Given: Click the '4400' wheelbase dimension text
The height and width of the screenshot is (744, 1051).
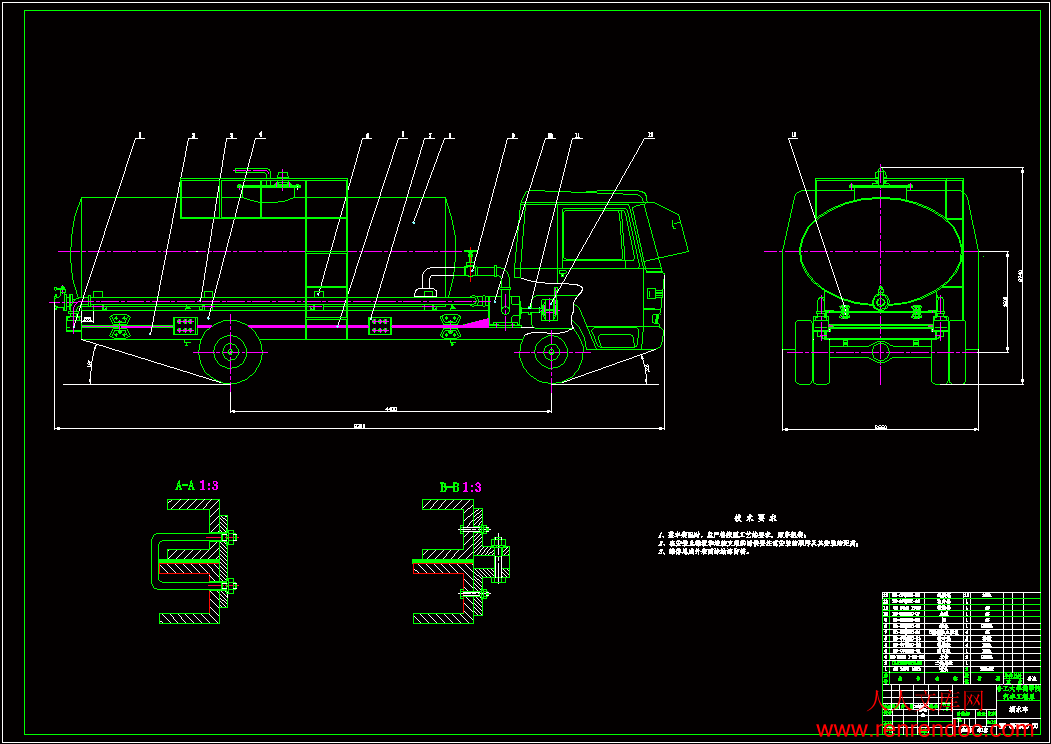Looking at the screenshot, I should point(391,409).
